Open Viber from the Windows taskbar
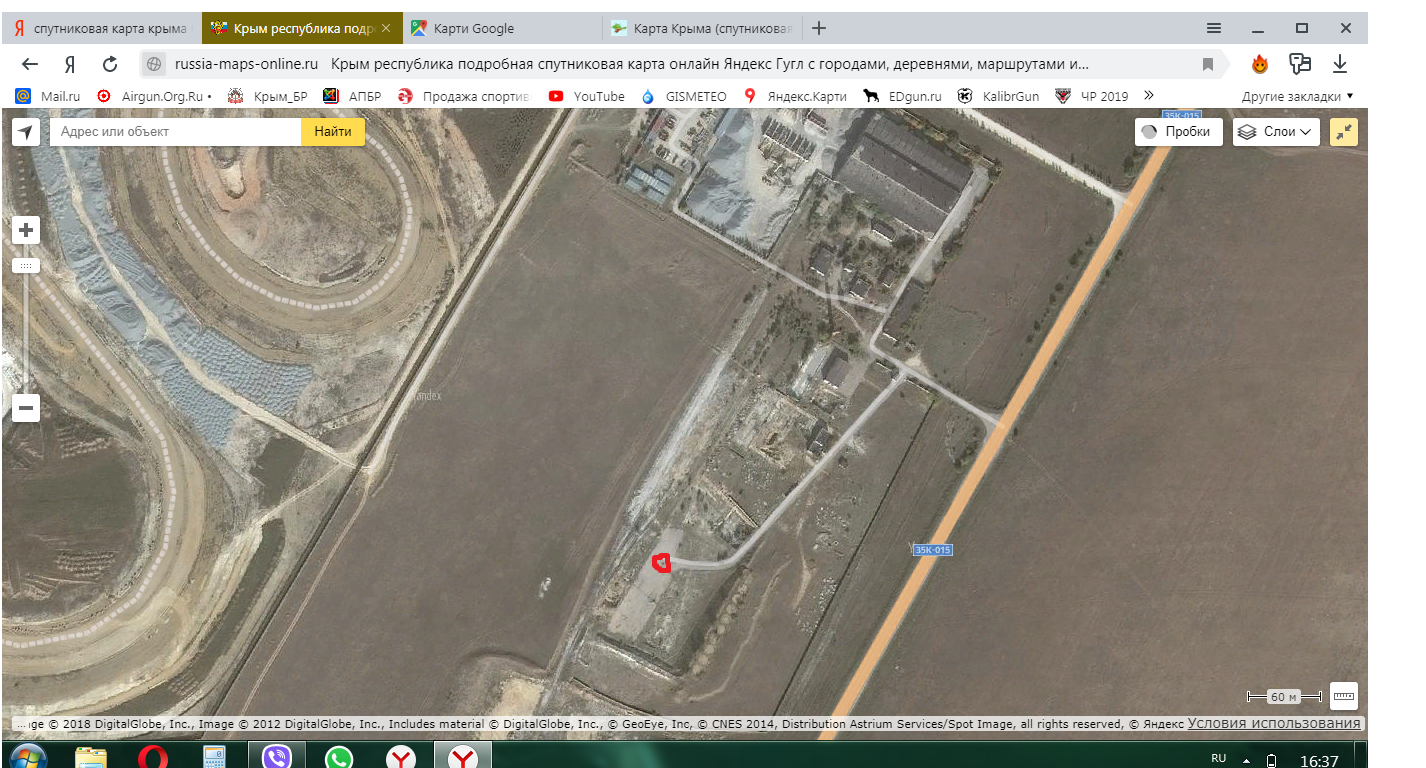Image resolution: width=1426 pixels, height=768 pixels. click(277, 758)
